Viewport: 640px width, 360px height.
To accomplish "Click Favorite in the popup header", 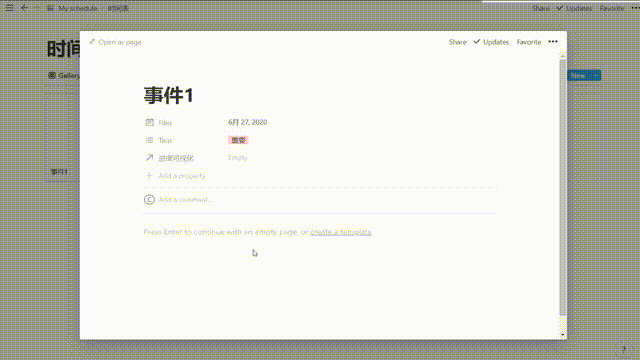I will (529, 42).
